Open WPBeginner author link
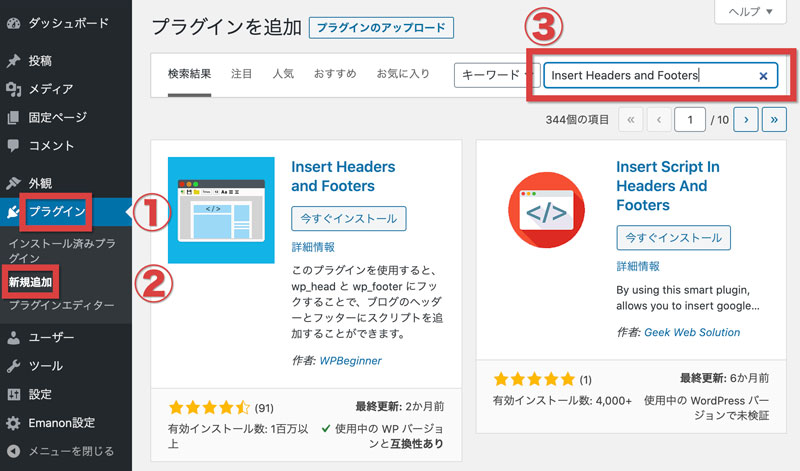Viewport: 800px width, 471px height. click(351, 361)
